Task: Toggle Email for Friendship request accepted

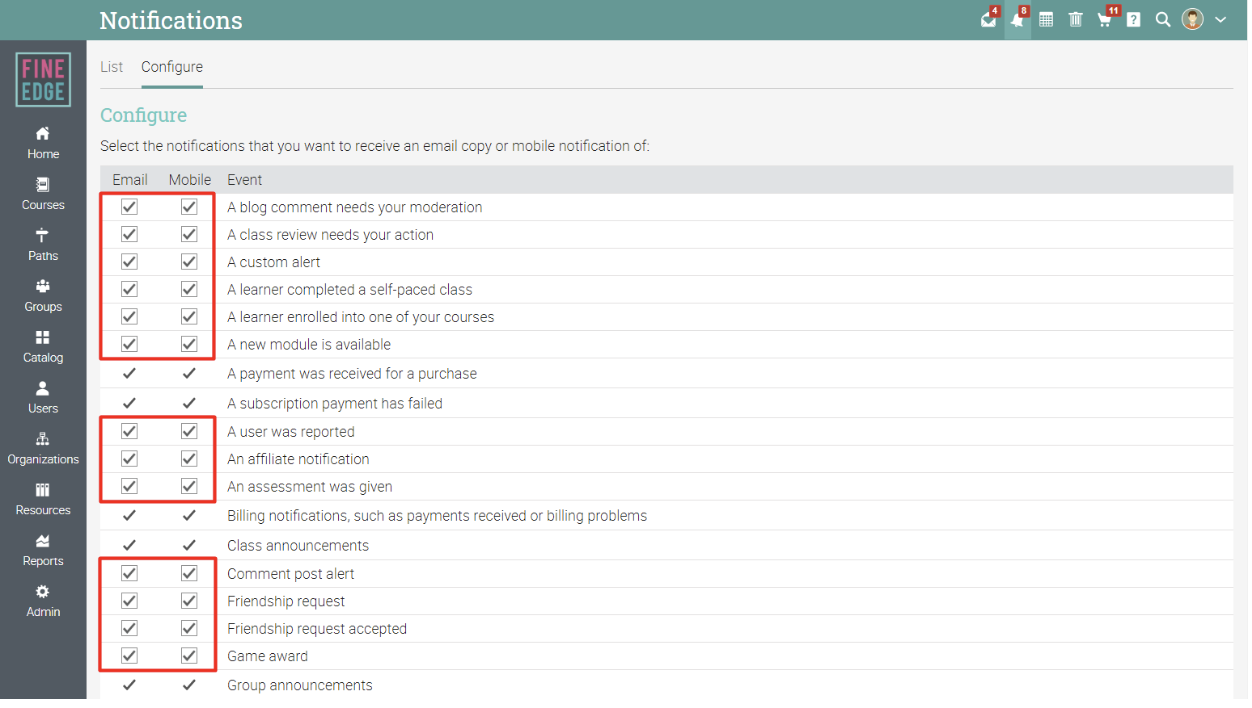Action: (129, 628)
